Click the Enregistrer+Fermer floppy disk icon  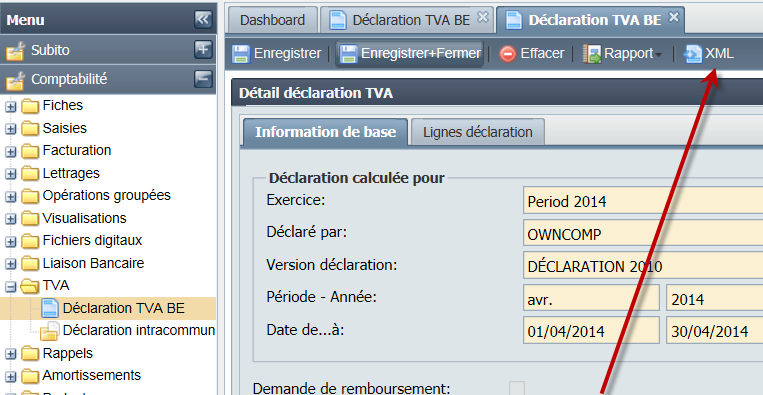pos(348,54)
